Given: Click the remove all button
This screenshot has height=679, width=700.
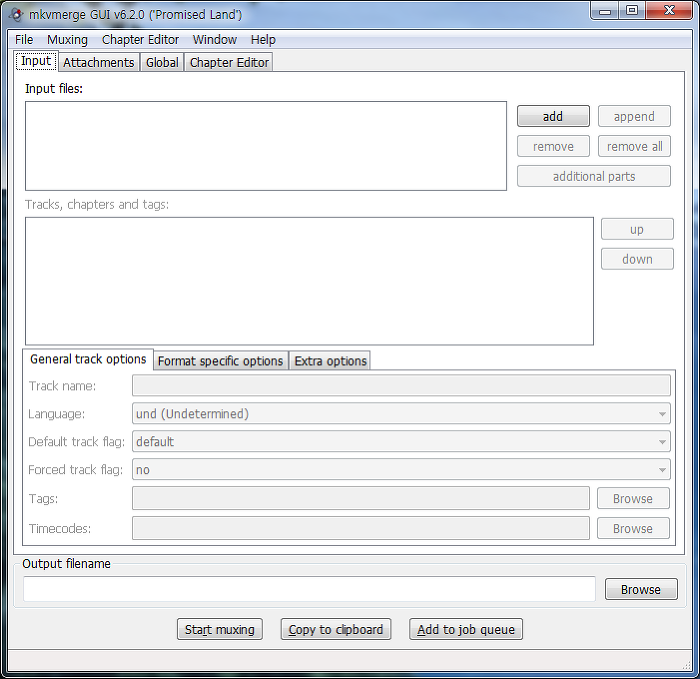Looking at the screenshot, I should 634,146.
